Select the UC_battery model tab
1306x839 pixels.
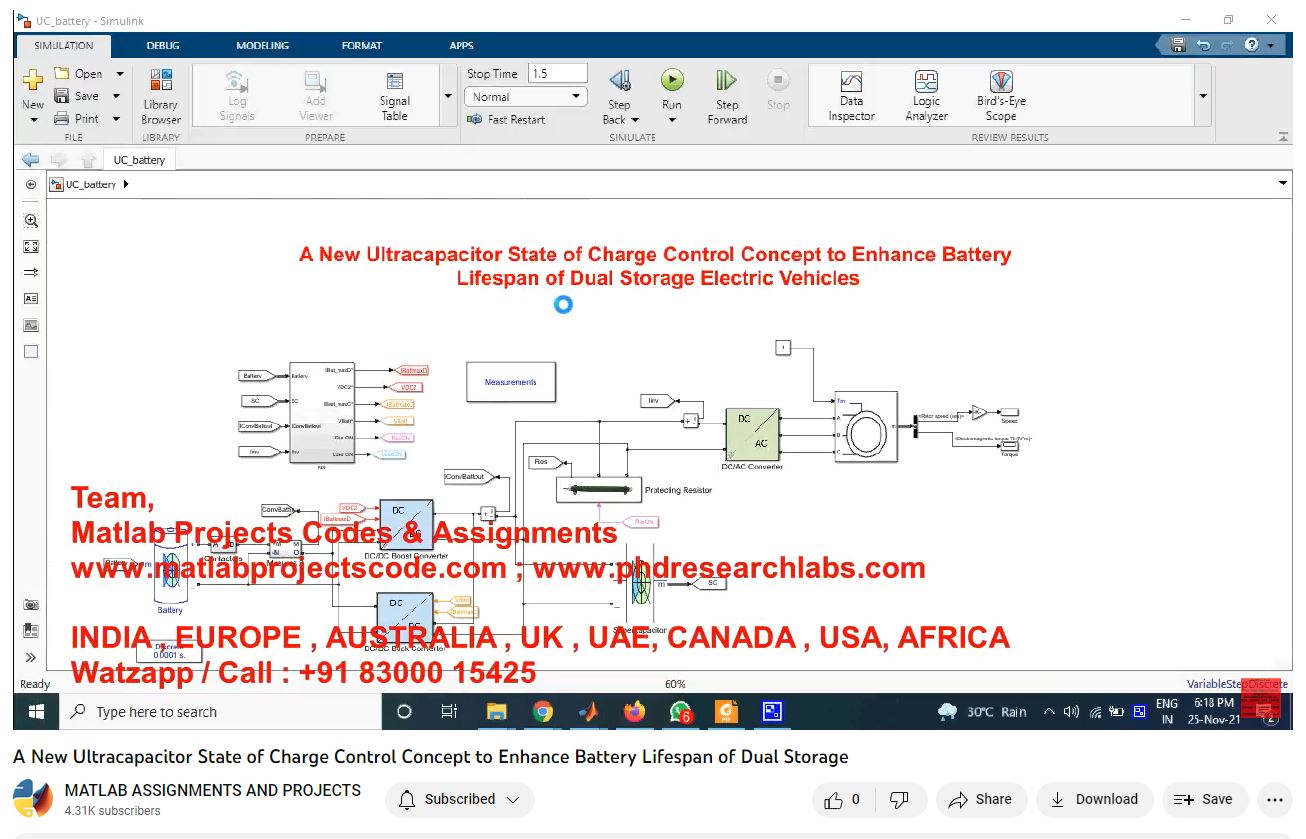pyautogui.click(x=139, y=160)
